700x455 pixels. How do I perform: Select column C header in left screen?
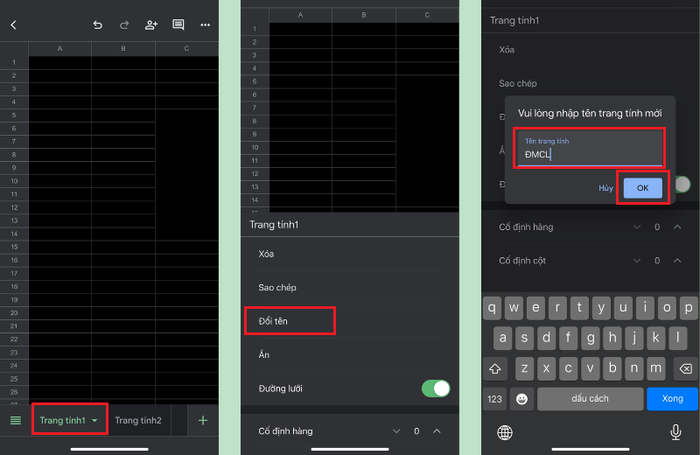pos(187,49)
